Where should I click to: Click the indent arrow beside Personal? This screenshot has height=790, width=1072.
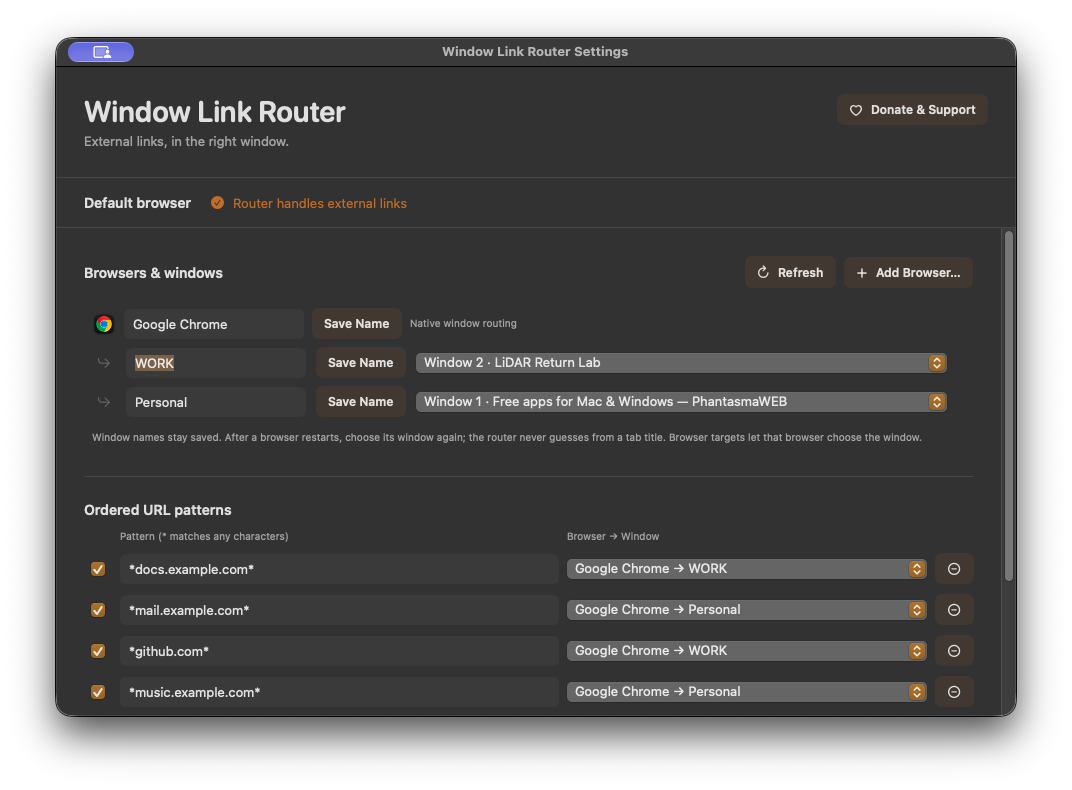(104, 402)
